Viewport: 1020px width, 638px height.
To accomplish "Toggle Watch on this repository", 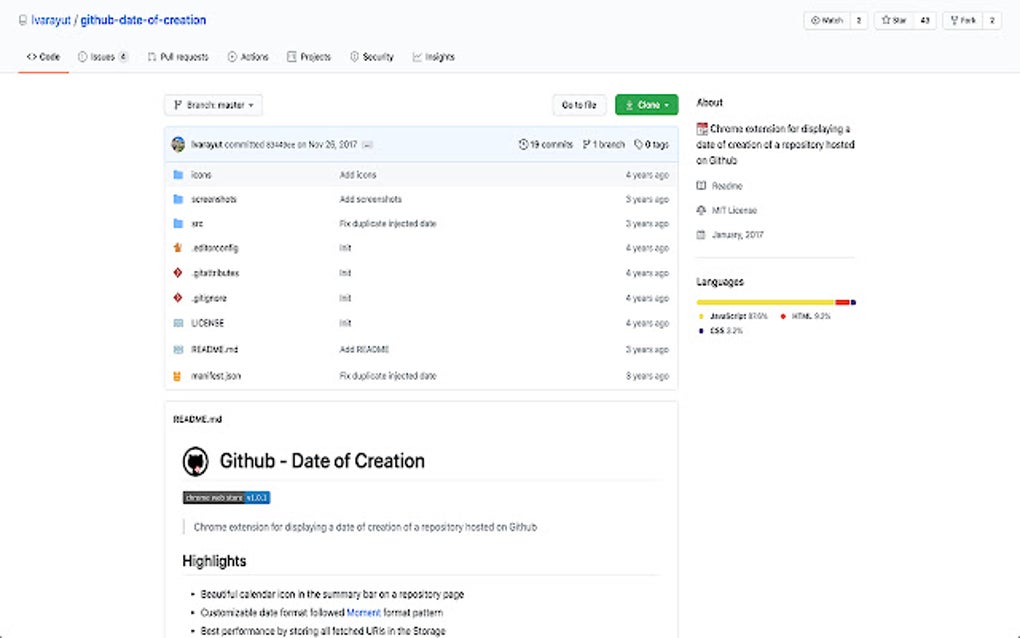I will click(x=827, y=21).
